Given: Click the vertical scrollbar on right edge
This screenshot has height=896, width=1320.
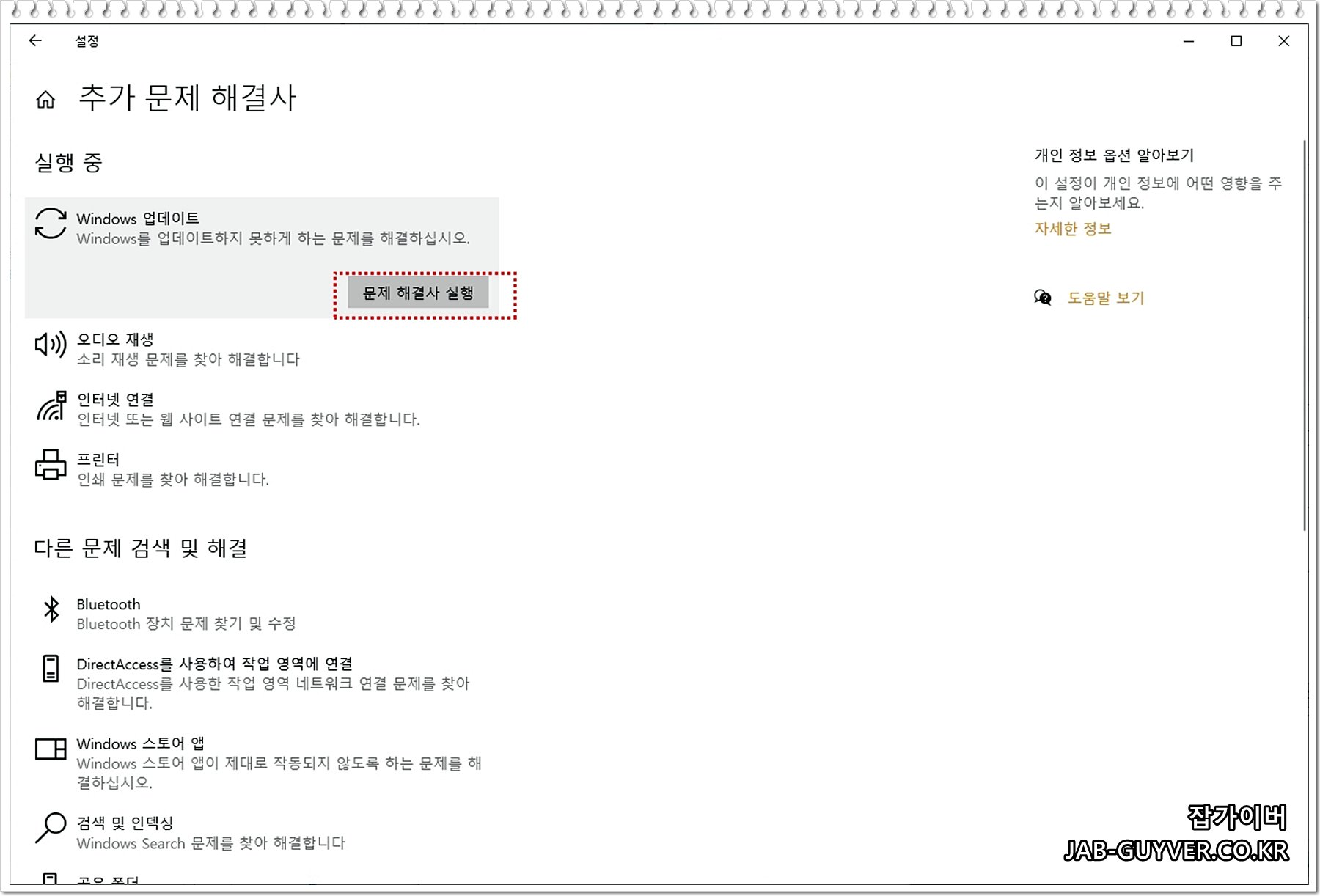Looking at the screenshot, I should (x=1305, y=335).
